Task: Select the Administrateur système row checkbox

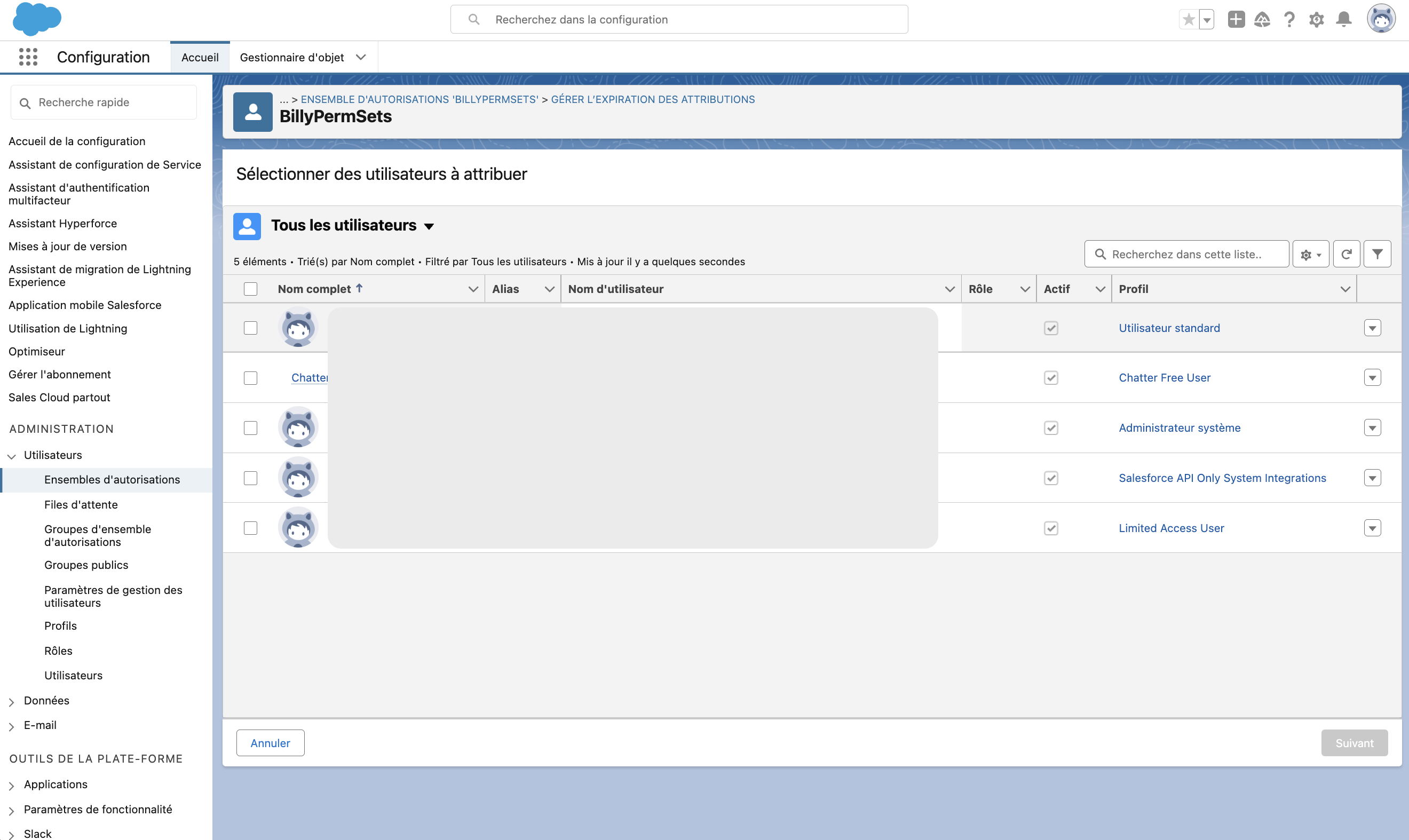Action: 250,427
